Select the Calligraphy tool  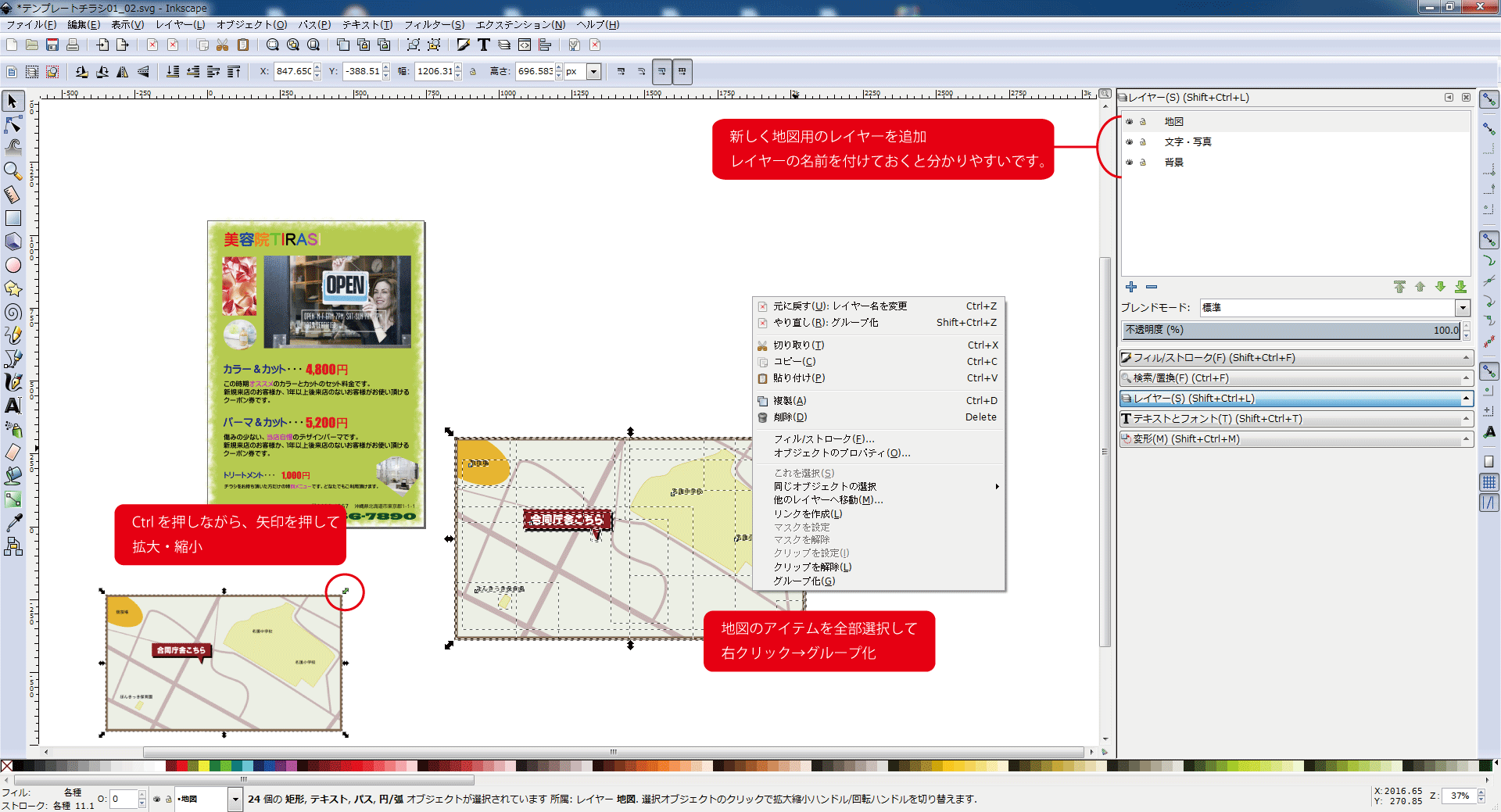(13, 382)
